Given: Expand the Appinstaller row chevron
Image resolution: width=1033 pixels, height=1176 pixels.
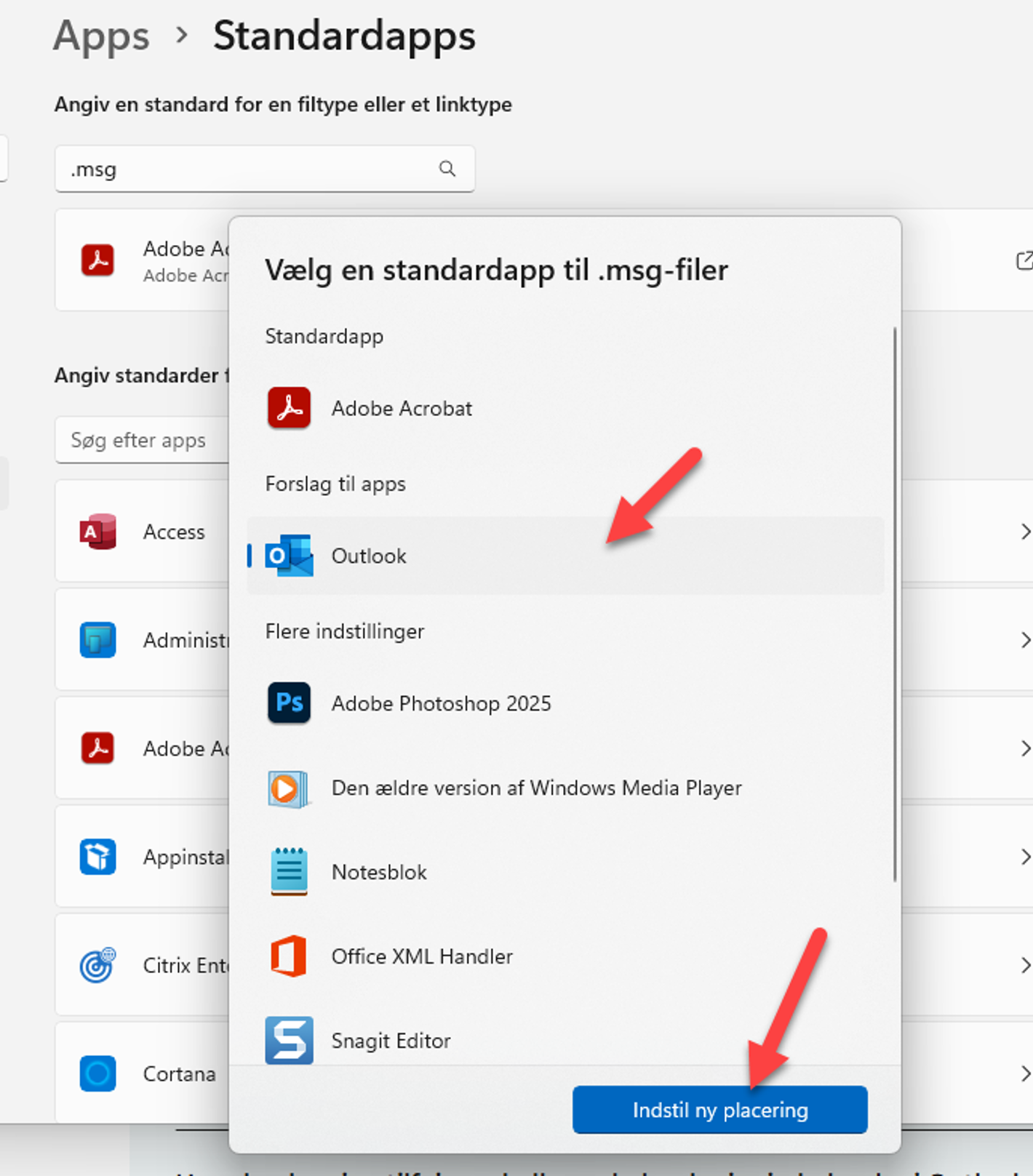Looking at the screenshot, I should click(x=1025, y=857).
